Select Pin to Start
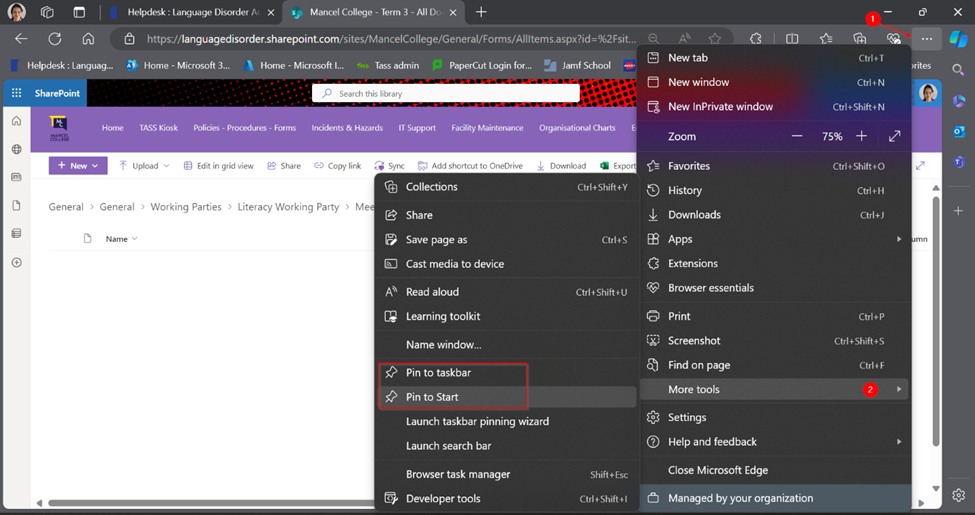Screen dimensions: 975x515 tap(432, 397)
